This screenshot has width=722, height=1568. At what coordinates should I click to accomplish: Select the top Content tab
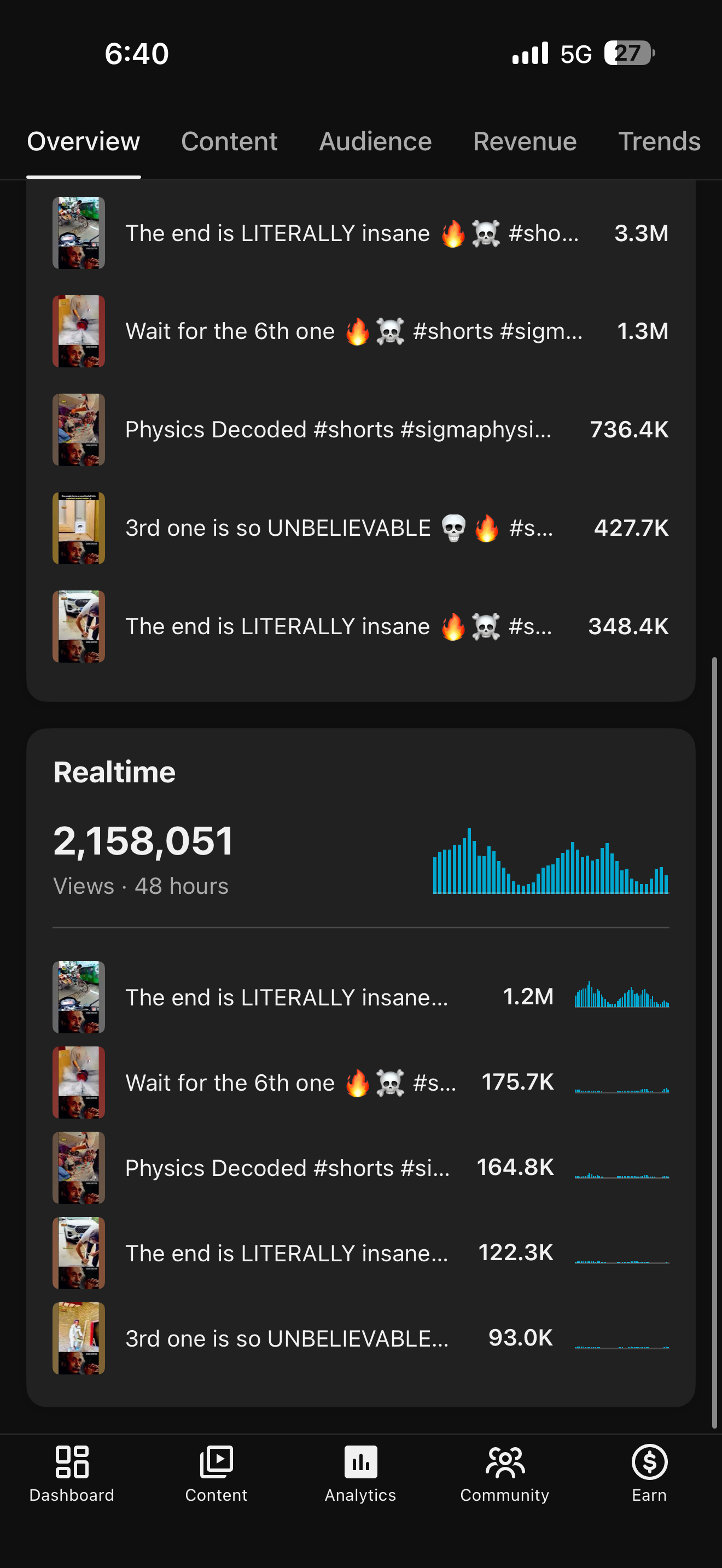coord(230,141)
